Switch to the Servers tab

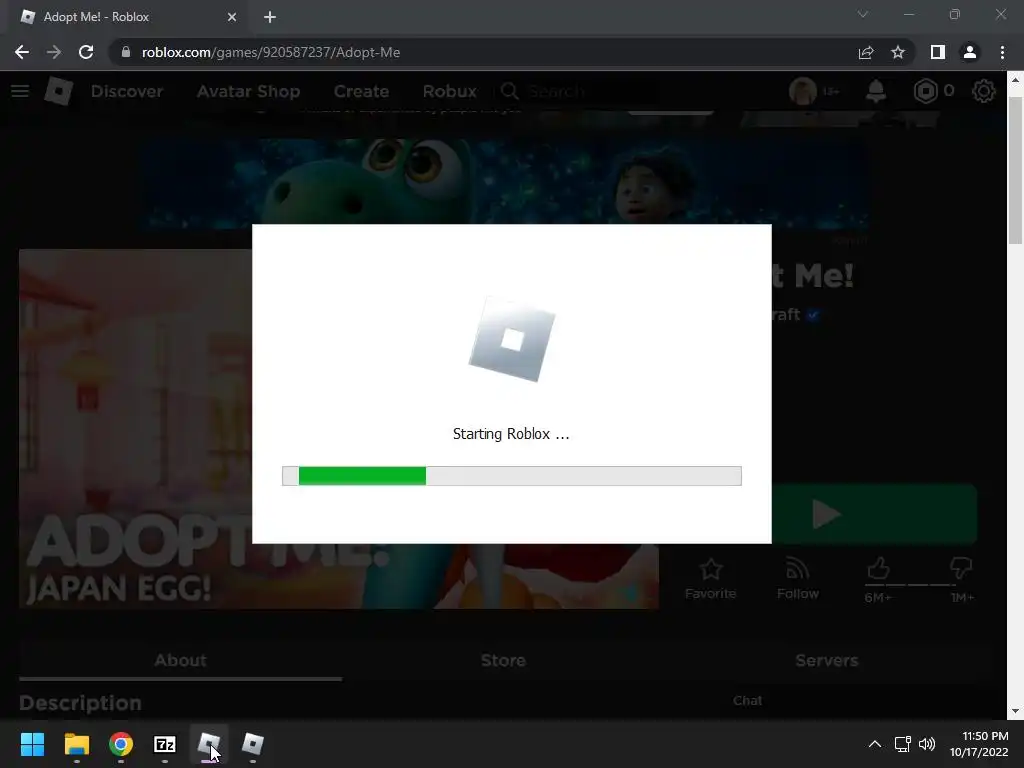[826, 660]
